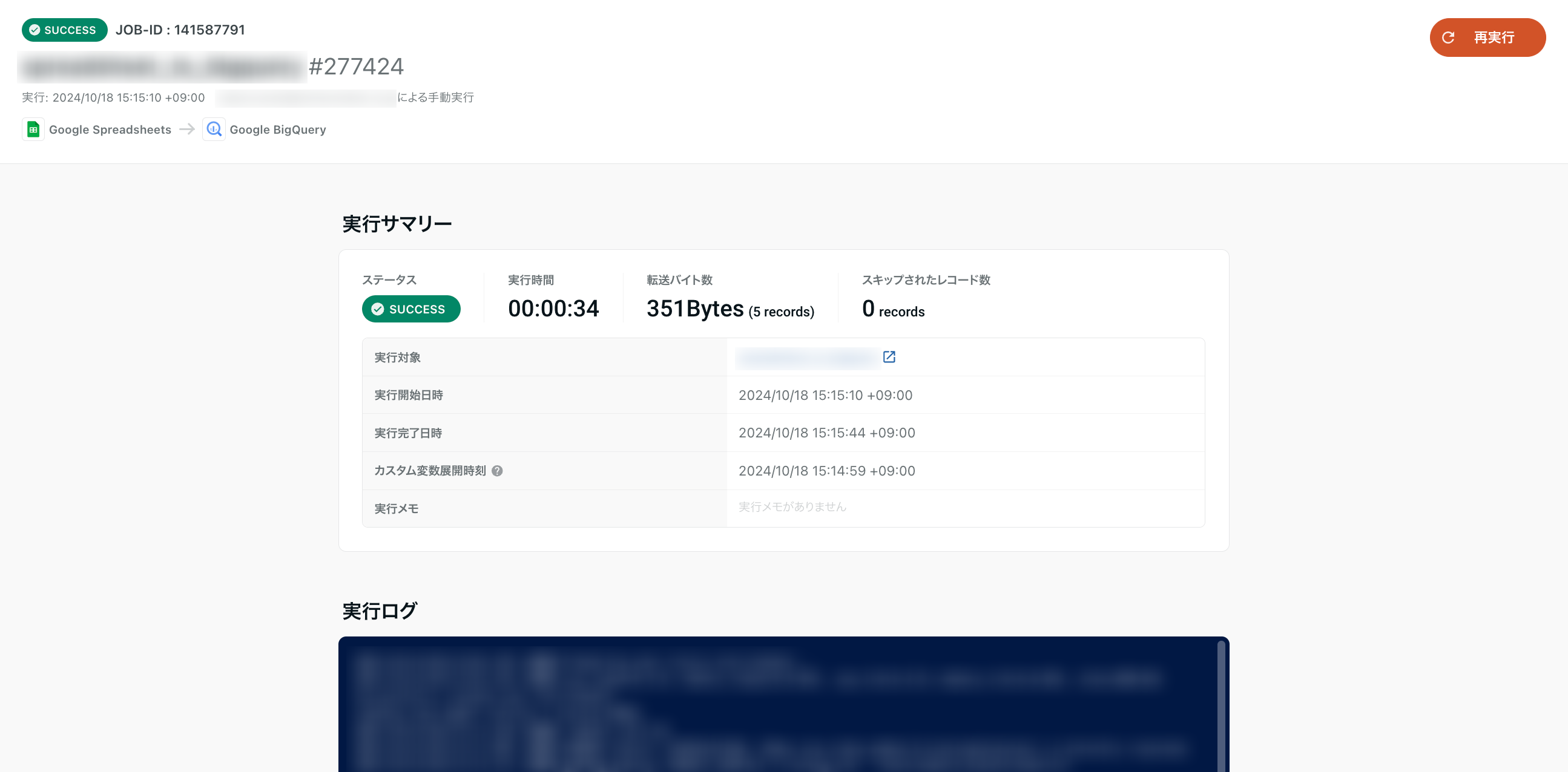Click the help icon next to カスタム変数展開時刻
The width and height of the screenshot is (1568, 772).
(x=496, y=471)
